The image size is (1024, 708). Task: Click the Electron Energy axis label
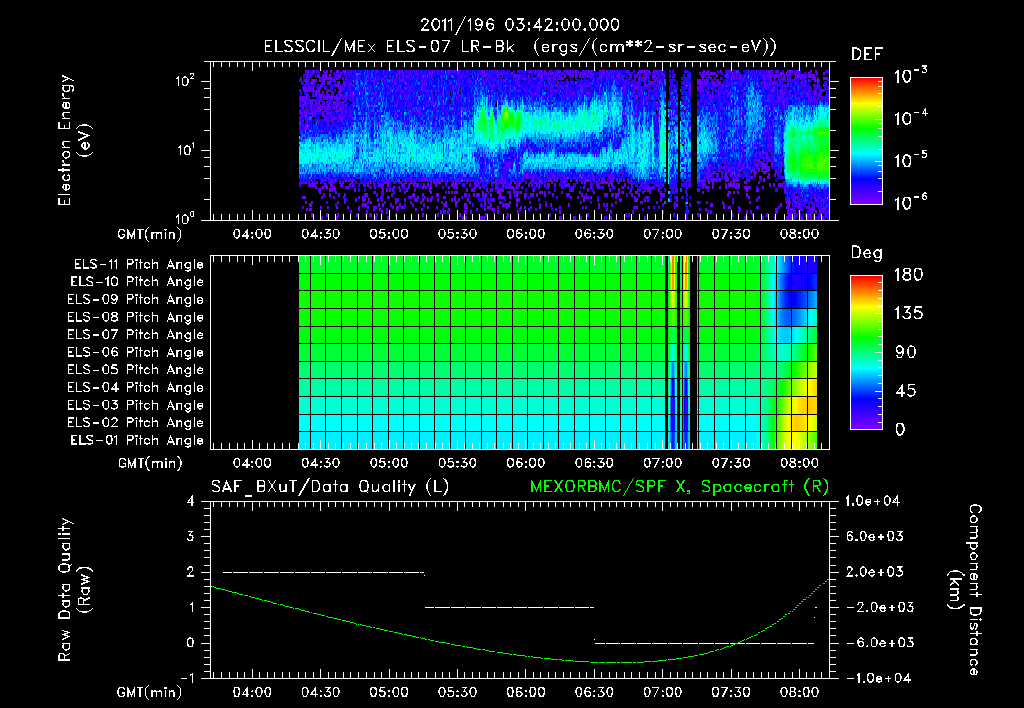pos(74,140)
